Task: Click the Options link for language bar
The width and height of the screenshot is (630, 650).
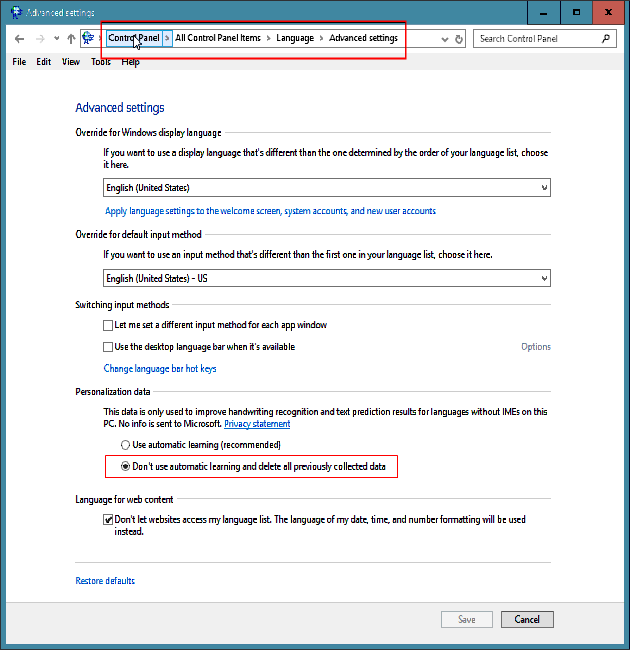Action: point(536,347)
